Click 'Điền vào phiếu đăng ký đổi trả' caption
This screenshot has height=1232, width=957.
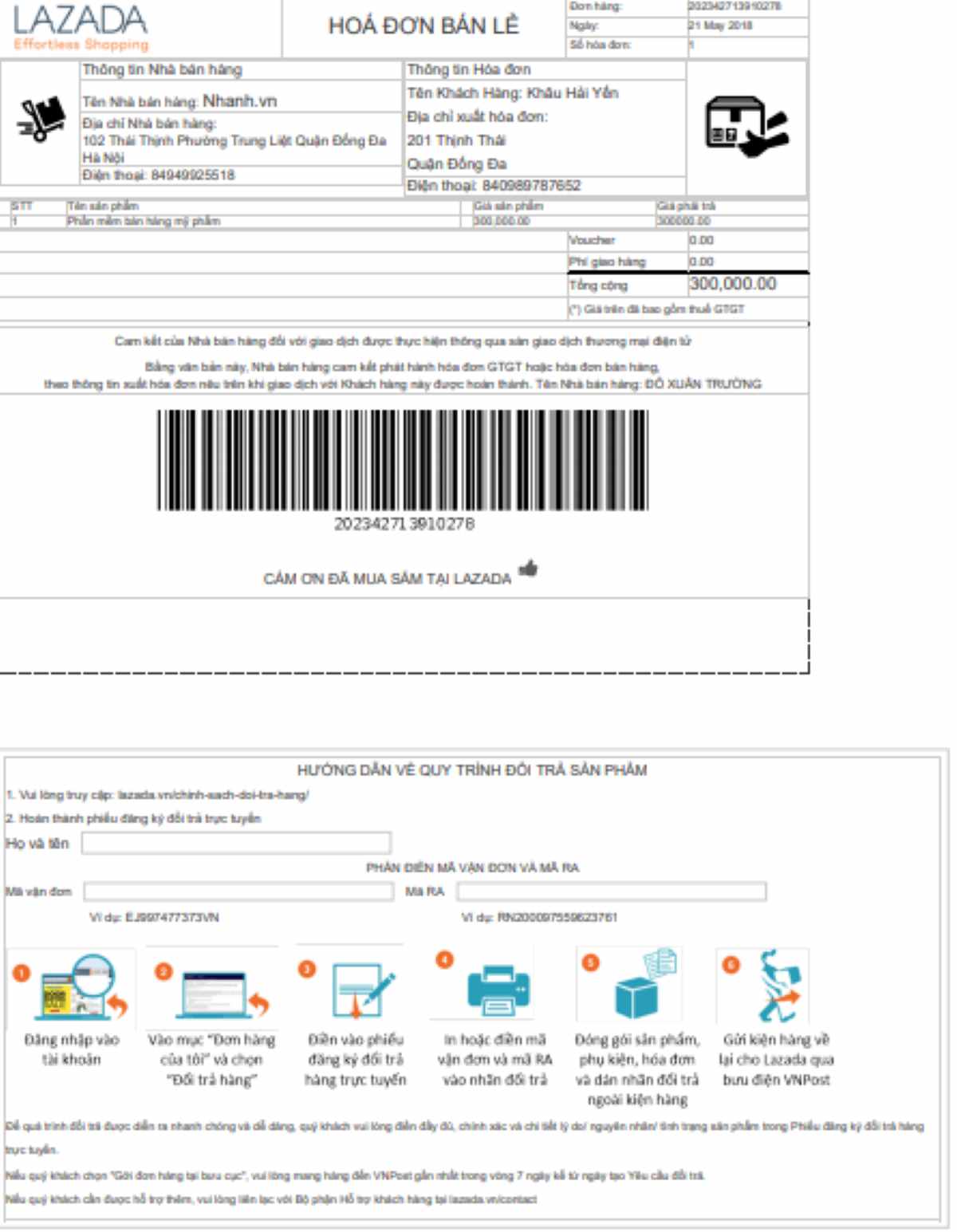[356, 1060]
